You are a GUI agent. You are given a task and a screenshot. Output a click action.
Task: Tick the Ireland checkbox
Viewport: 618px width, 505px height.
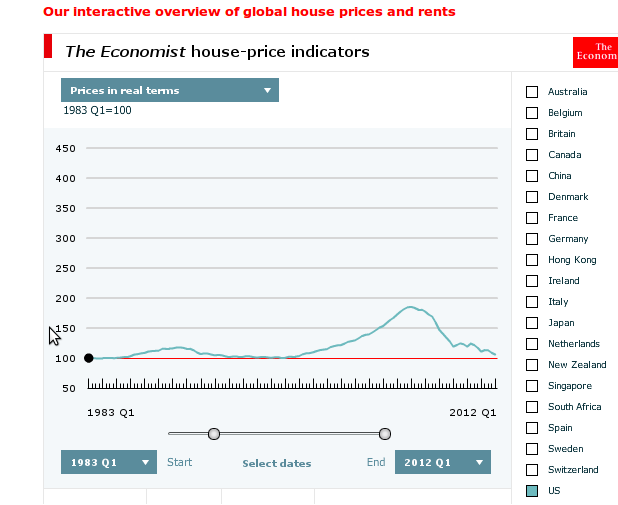tap(532, 281)
